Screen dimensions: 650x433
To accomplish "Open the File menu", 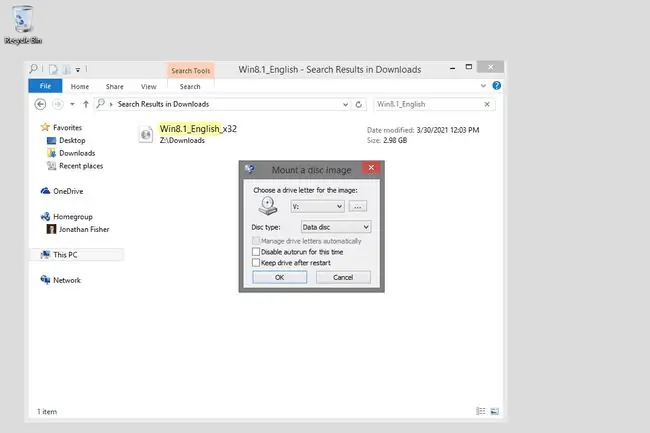I will click(45, 86).
